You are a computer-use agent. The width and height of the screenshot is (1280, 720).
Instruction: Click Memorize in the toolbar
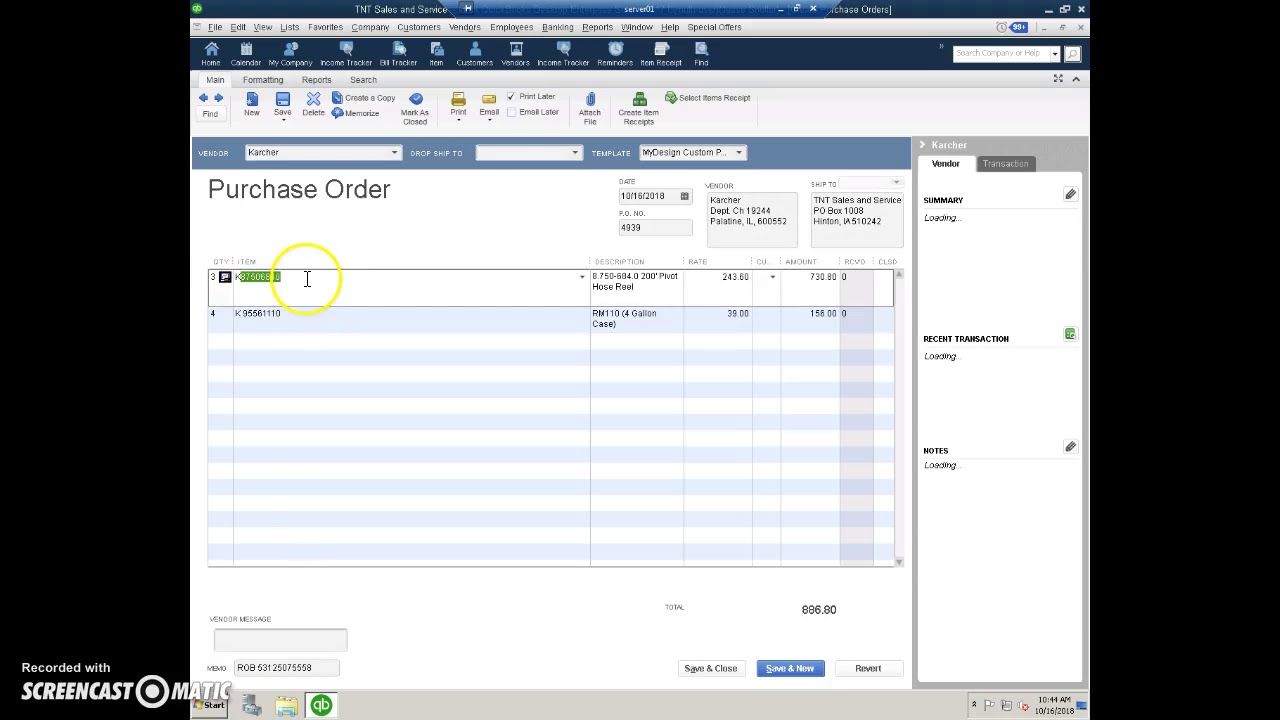[x=355, y=113]
